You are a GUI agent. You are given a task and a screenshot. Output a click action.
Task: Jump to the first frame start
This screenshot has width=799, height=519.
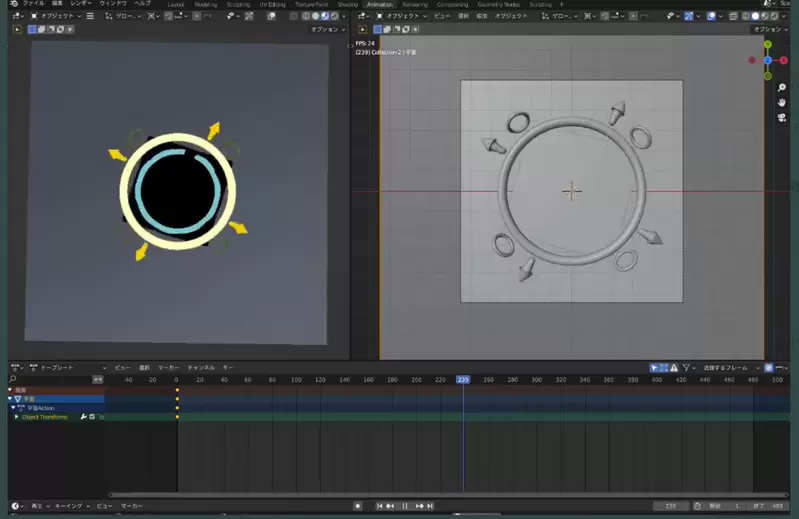tap(379, 506)
